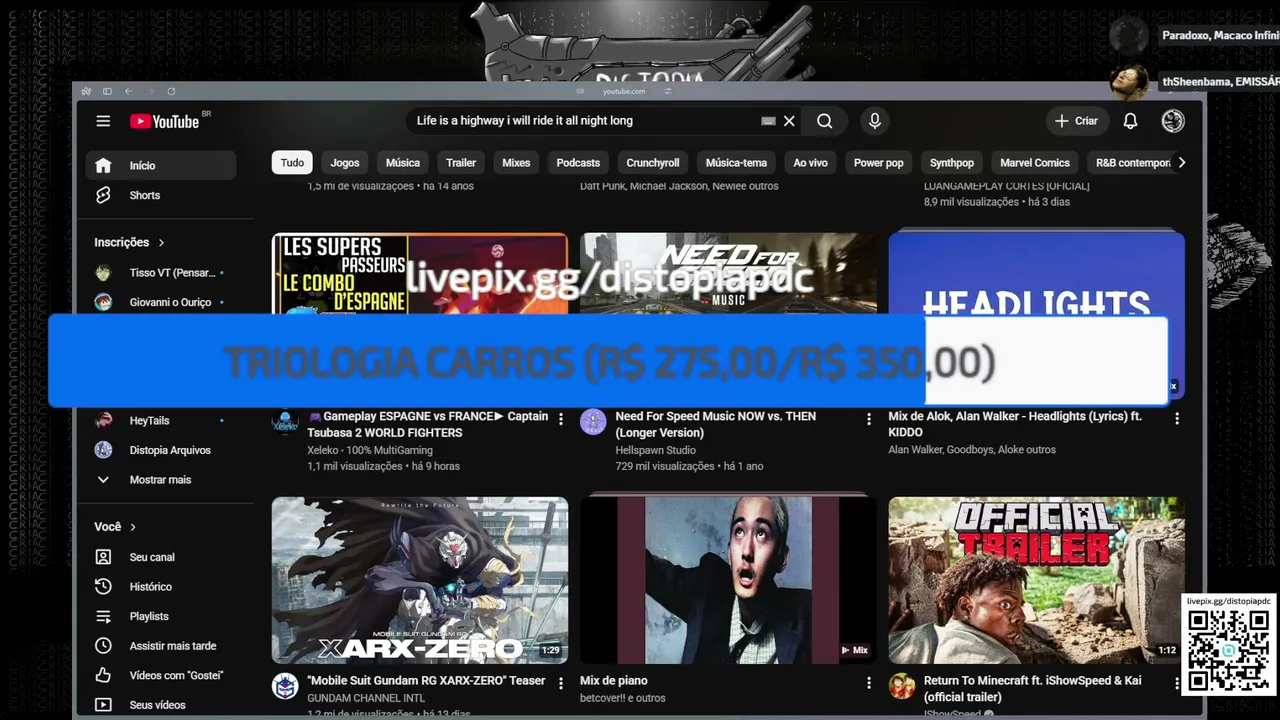Viewport: 1280px width, 720px height.
Task: Select the Tudo filter chip
Action: click(x=292, y=163)
